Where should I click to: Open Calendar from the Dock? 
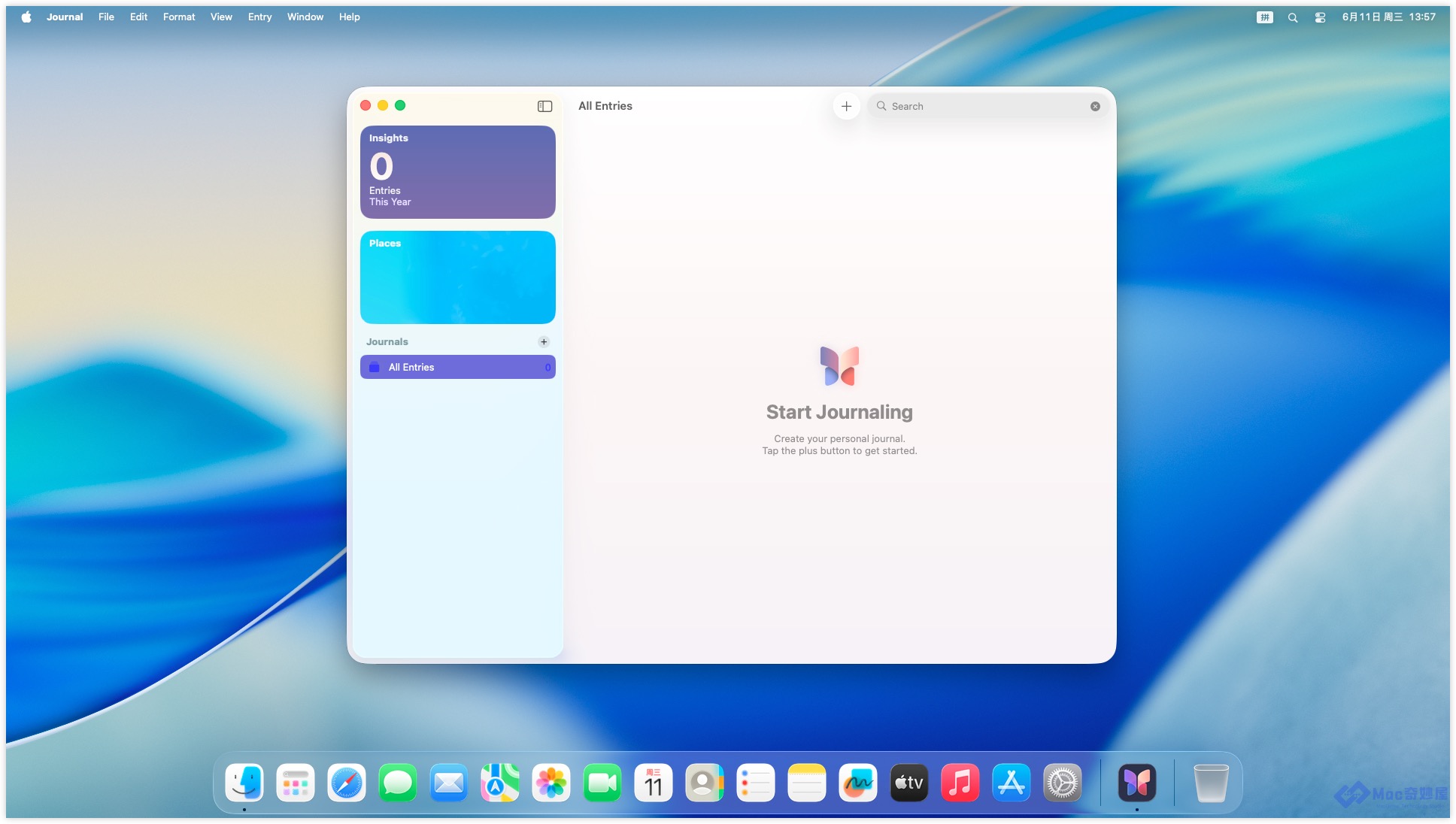point(654,783)
